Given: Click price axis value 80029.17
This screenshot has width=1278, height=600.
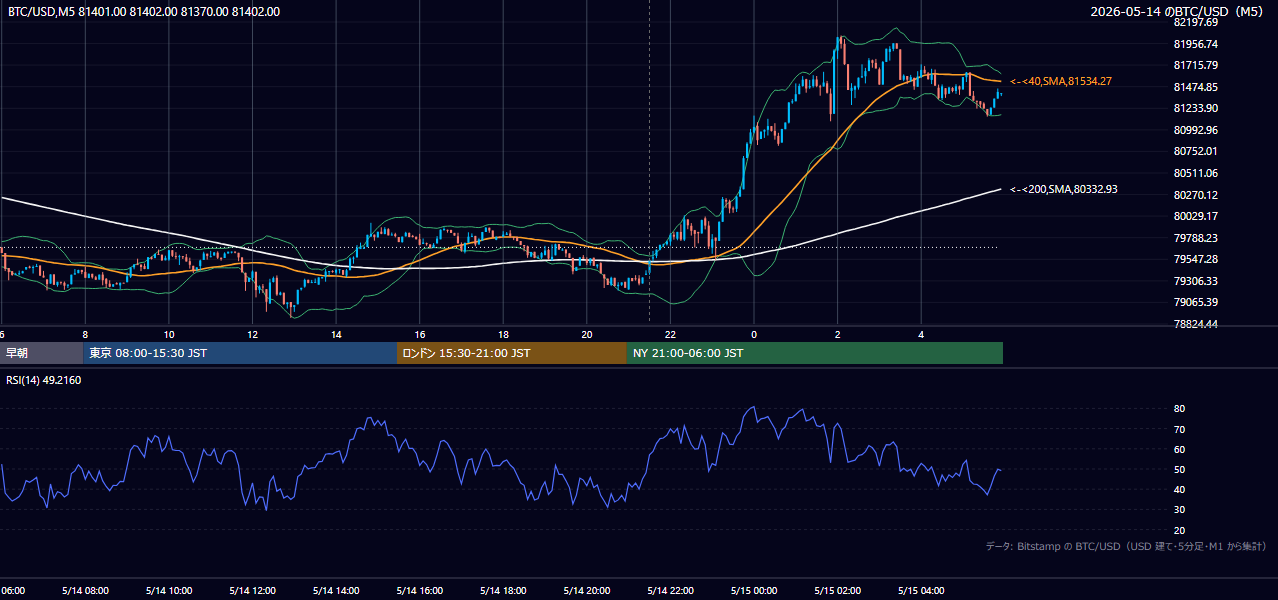Looking at the screenshot, I should click(x=1195, y=216).
